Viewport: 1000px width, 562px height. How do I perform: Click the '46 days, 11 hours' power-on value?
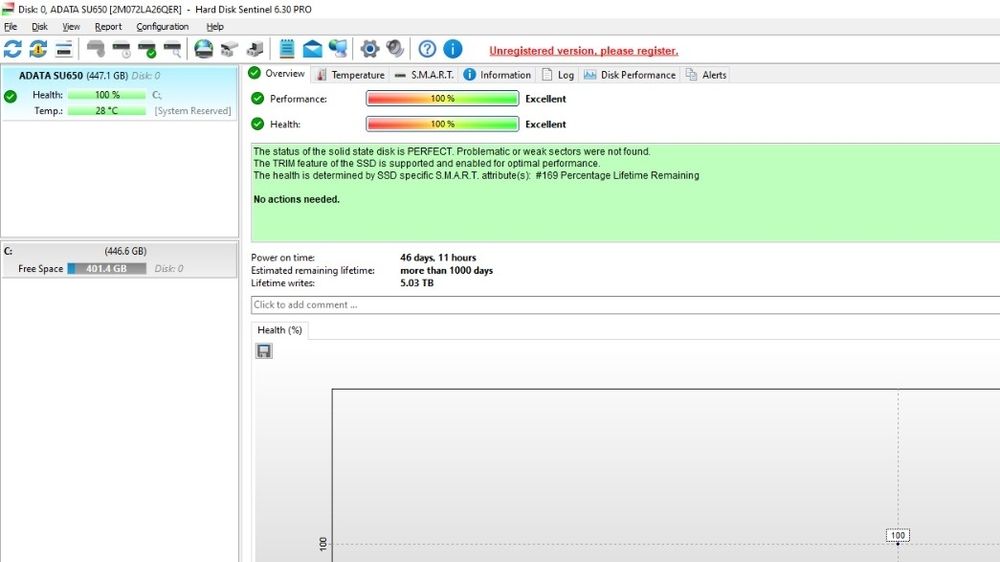pos(438,258)
